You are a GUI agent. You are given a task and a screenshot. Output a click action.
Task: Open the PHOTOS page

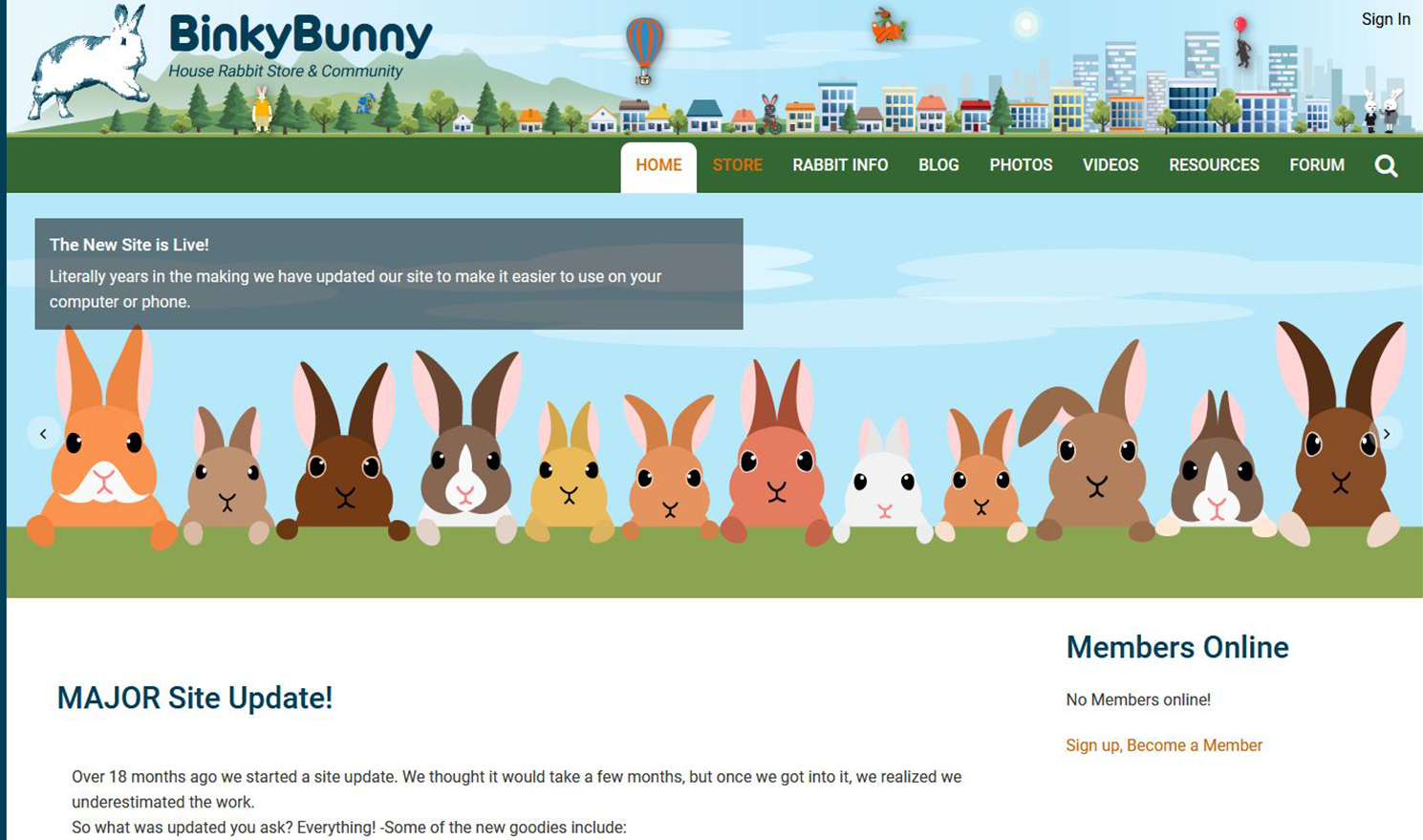[x=1021, y=165]
